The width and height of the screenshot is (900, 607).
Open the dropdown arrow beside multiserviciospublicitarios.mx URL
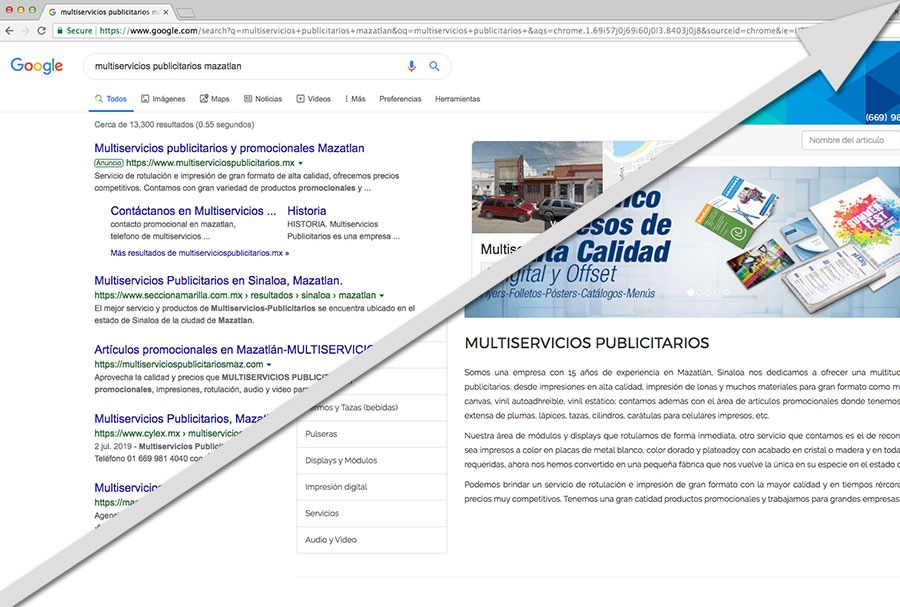tap(300, 163)
